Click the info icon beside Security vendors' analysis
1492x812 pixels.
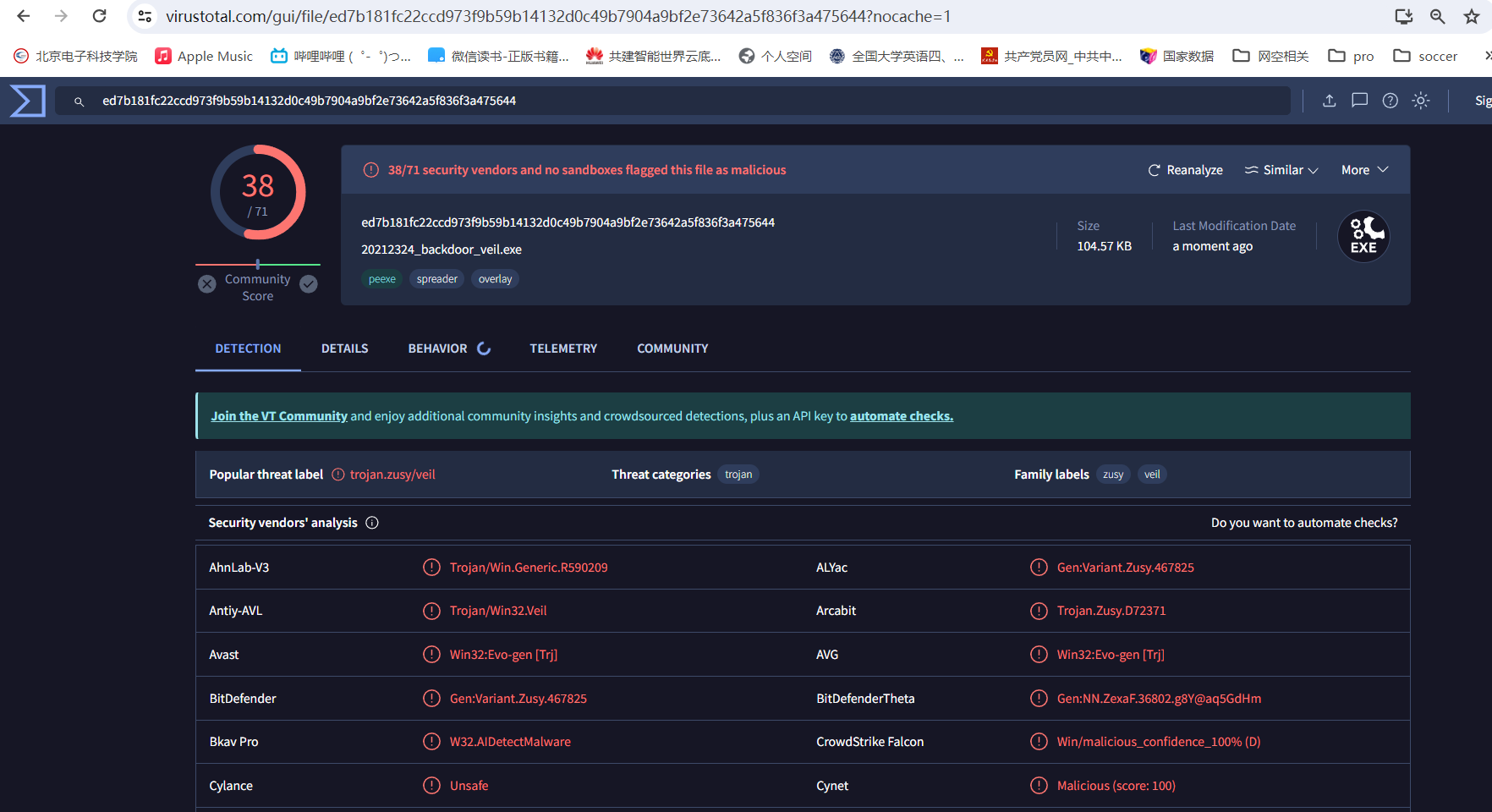[x=372, y=523]
